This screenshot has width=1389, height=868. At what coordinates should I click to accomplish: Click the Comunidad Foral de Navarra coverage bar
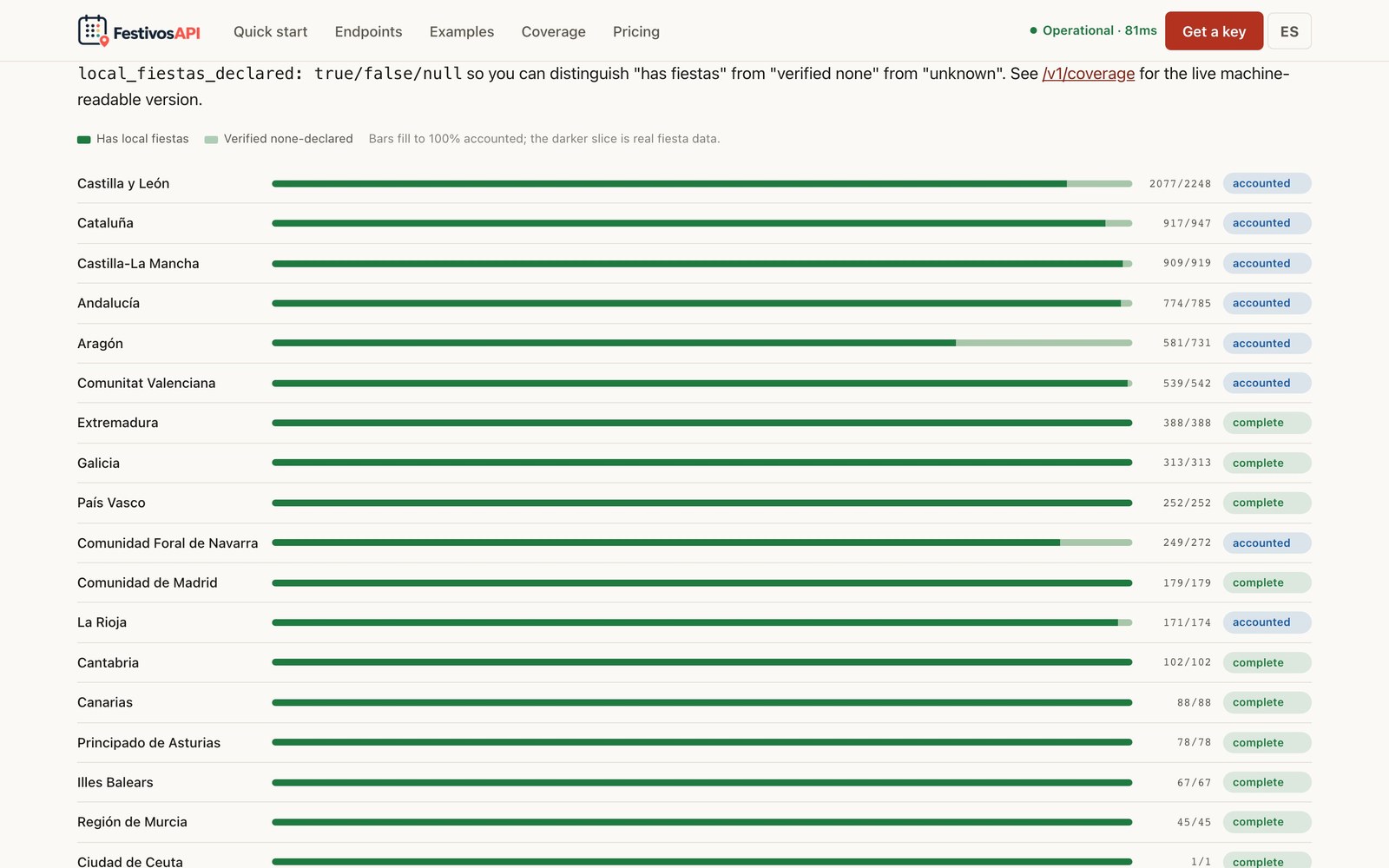701,542
